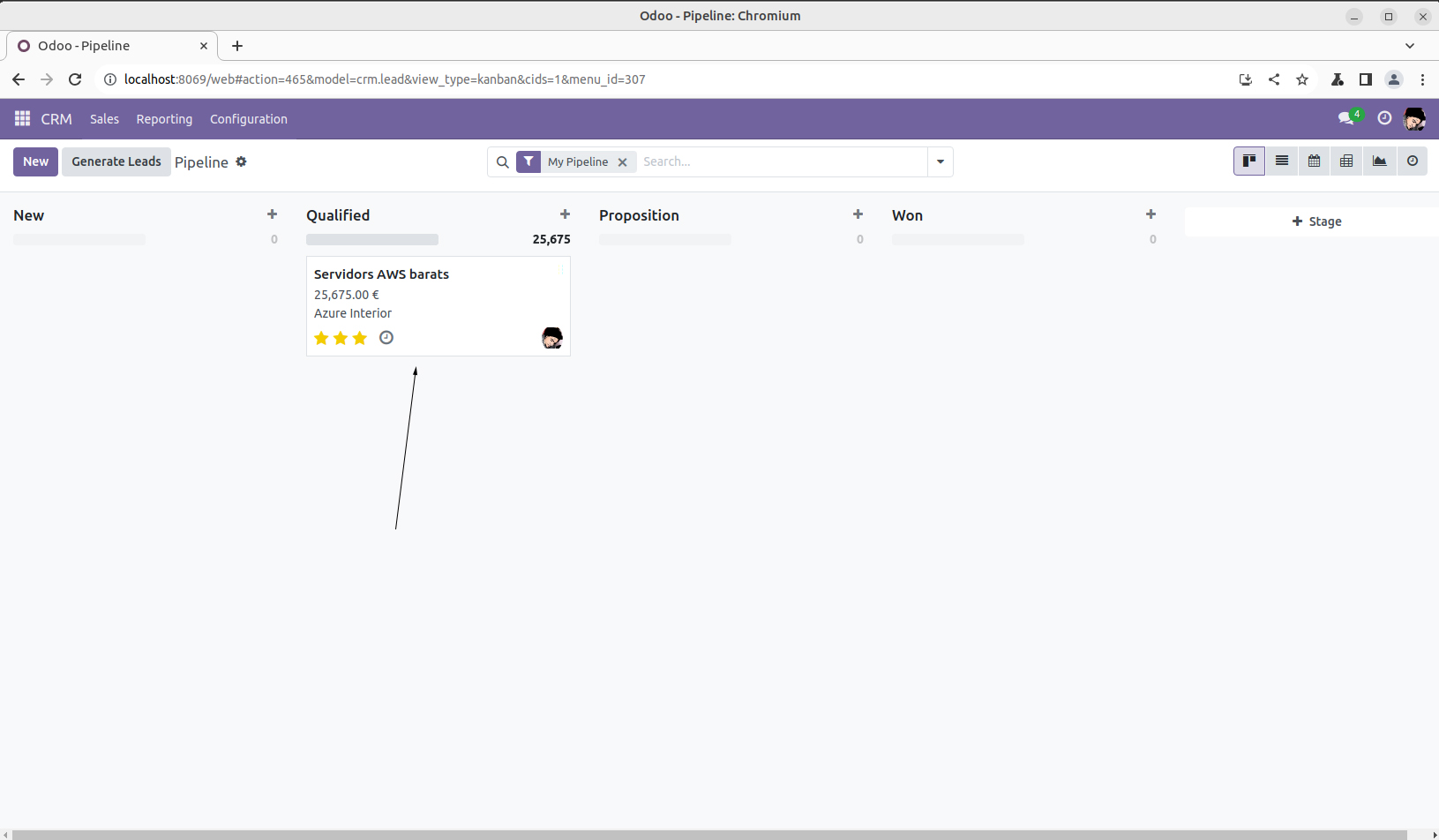
Task: Expand the search options dropdown
Action: [x=941, y=161]
